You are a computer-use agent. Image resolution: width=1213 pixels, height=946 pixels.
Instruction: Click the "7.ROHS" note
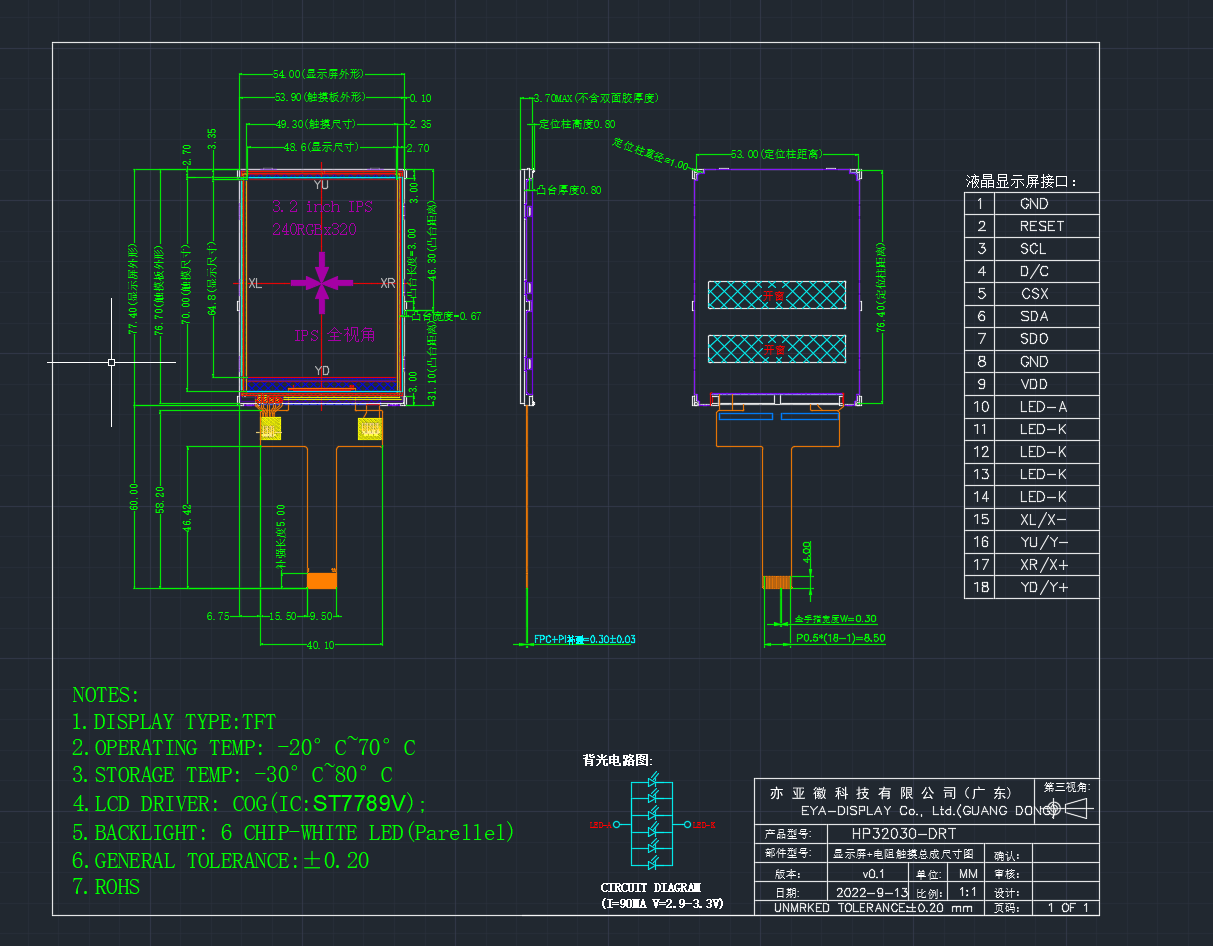point(106,887)
